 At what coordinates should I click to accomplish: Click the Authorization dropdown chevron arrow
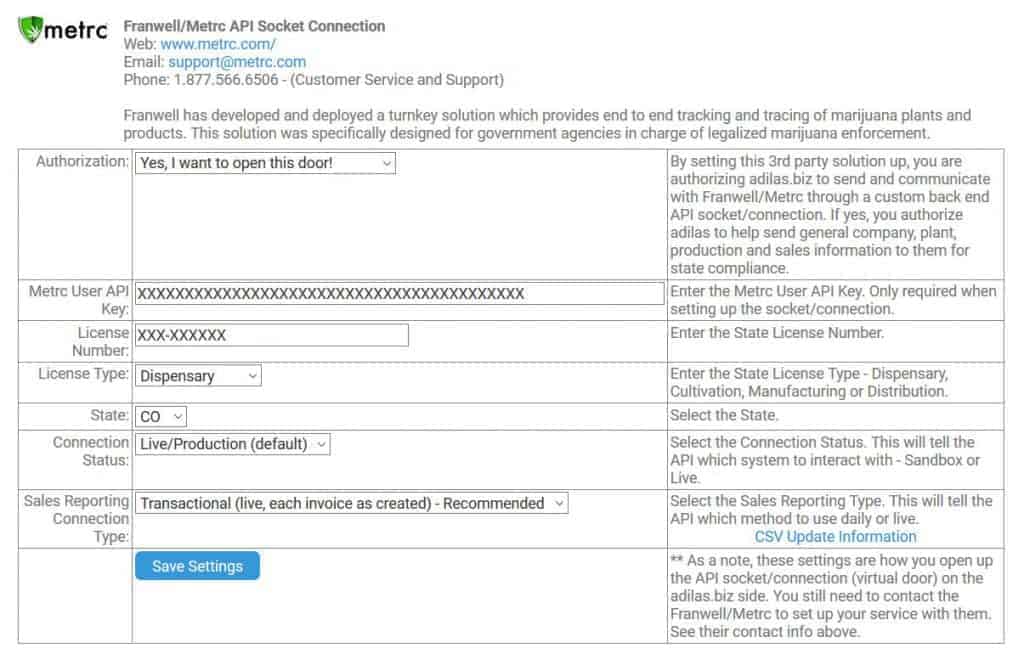pyautogui.click(x=387, y=163)
